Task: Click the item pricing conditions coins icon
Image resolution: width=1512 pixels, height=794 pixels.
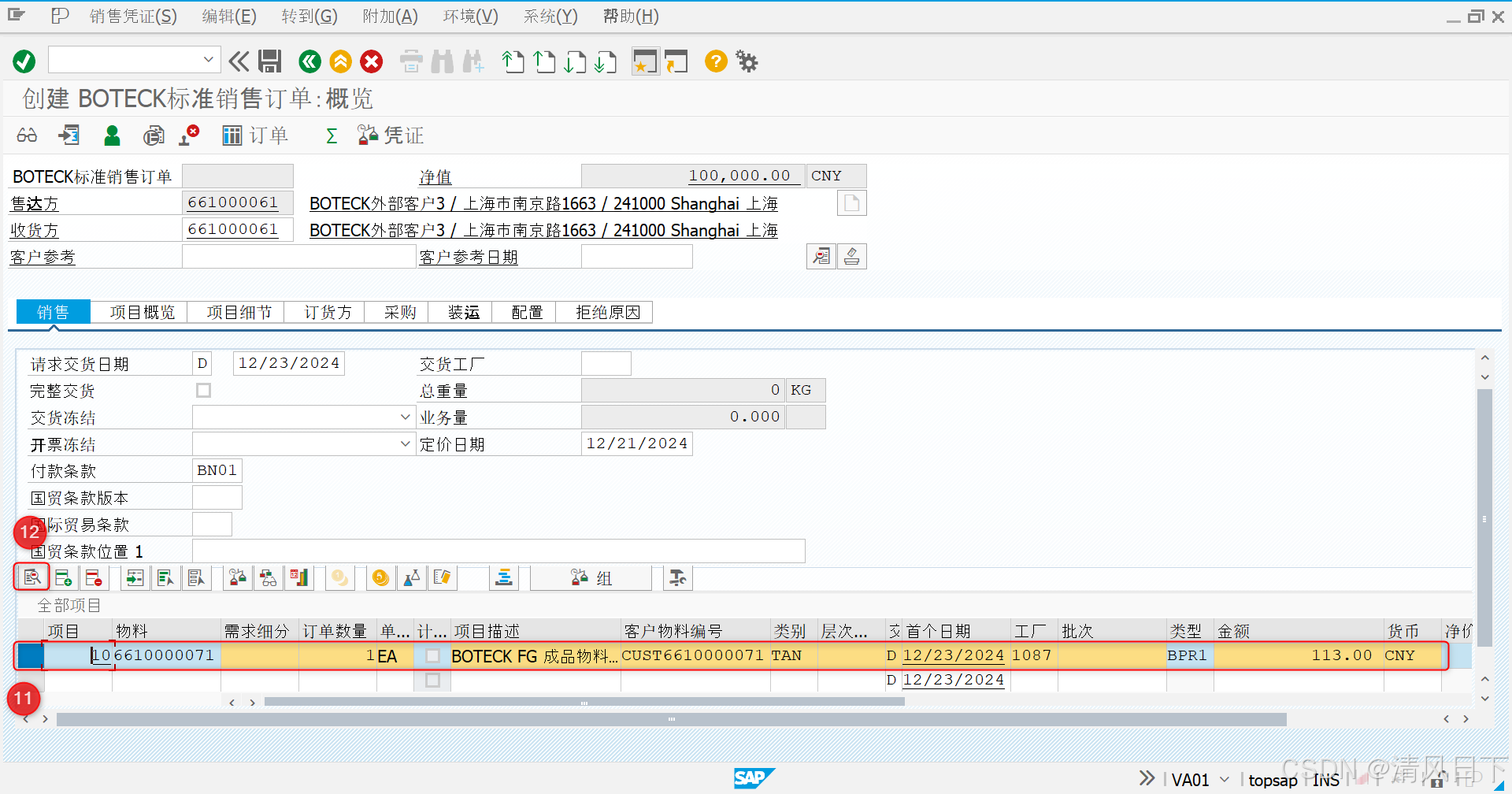Action: point(380,577)
